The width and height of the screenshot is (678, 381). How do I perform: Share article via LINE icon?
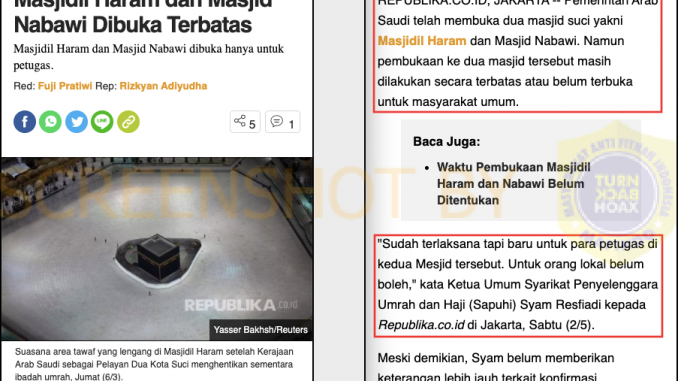coord(102,122)
